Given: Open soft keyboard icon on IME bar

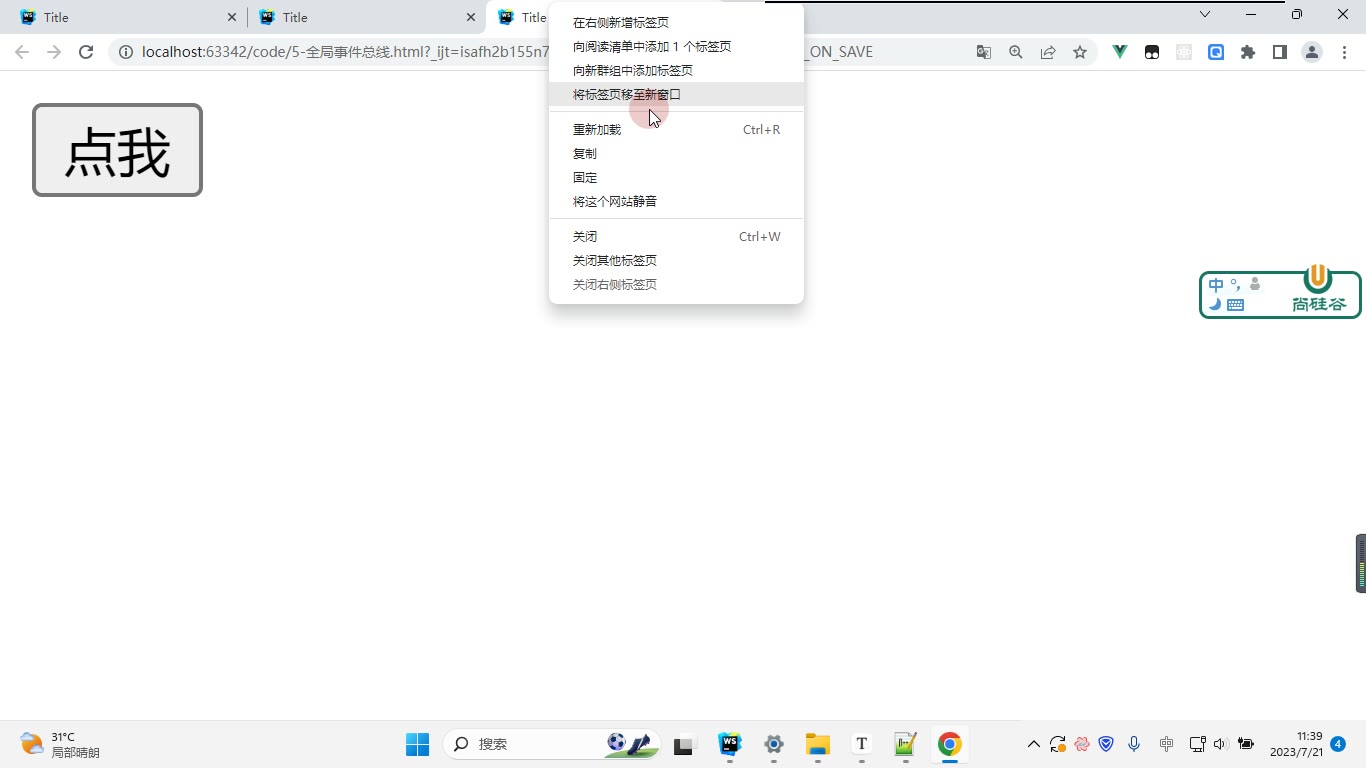Looking at the screenshot, I should click(1235, 305).
